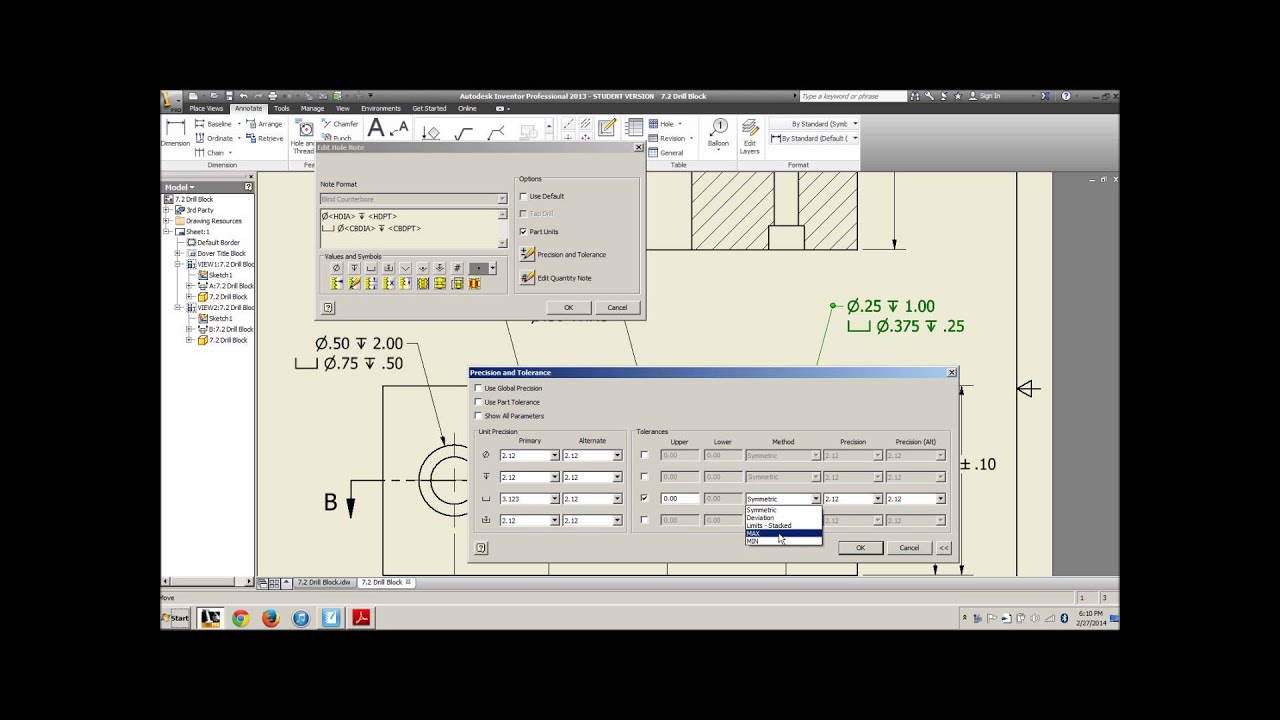
Task: Select the Text tool with large A
Action: tap(376, 128)
